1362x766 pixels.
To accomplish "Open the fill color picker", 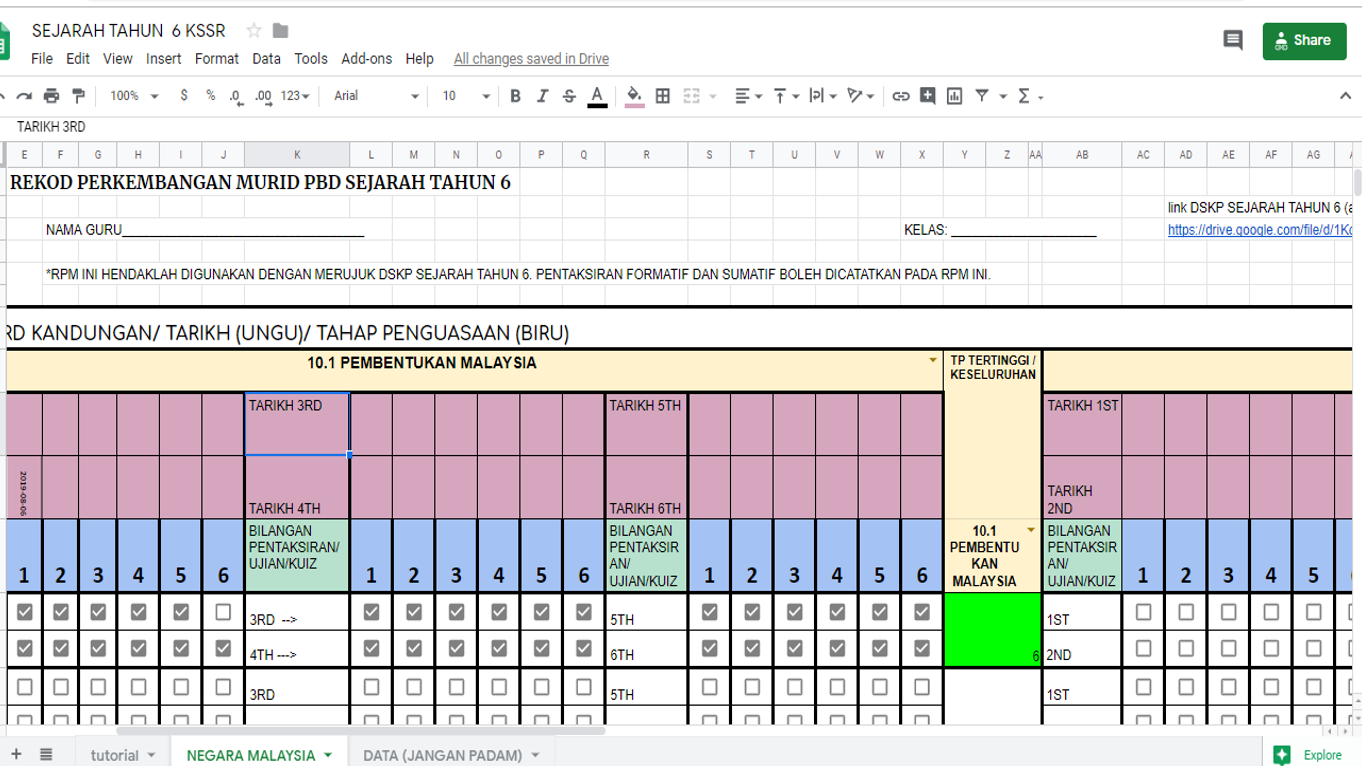I will [x=634, y=96].
